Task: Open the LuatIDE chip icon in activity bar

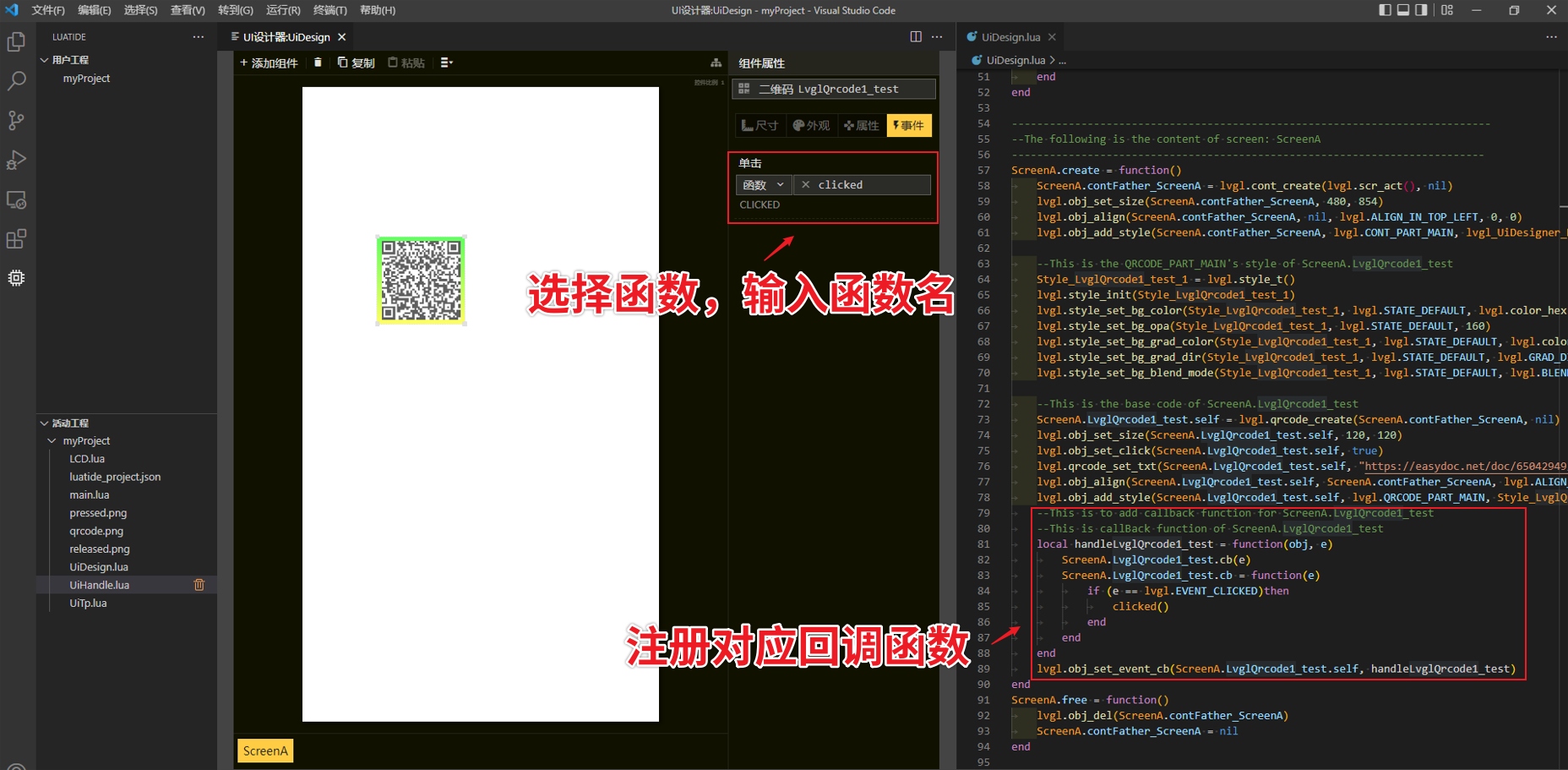Action: coord(16,277)
